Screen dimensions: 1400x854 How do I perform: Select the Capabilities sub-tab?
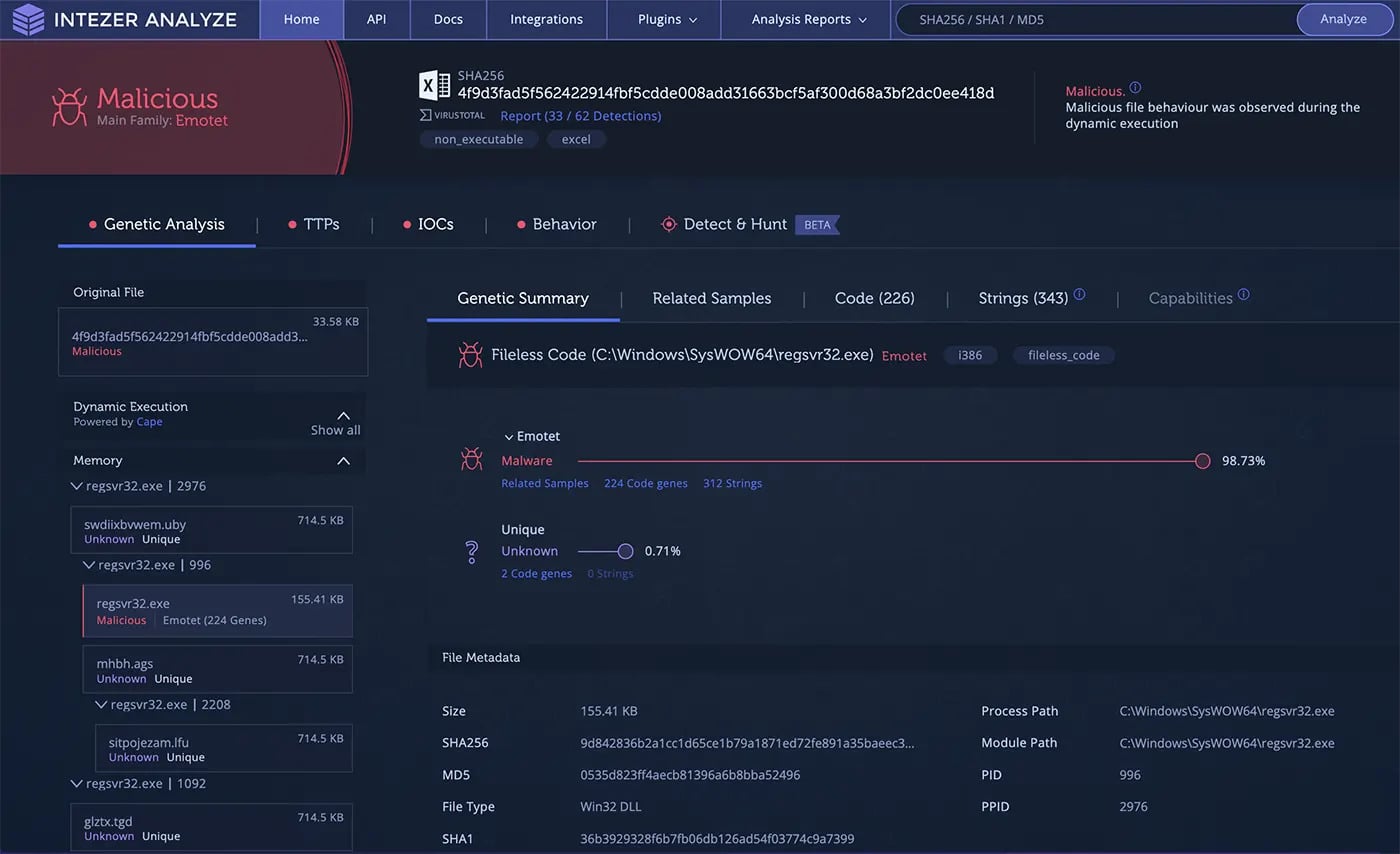pos(1191,298)
